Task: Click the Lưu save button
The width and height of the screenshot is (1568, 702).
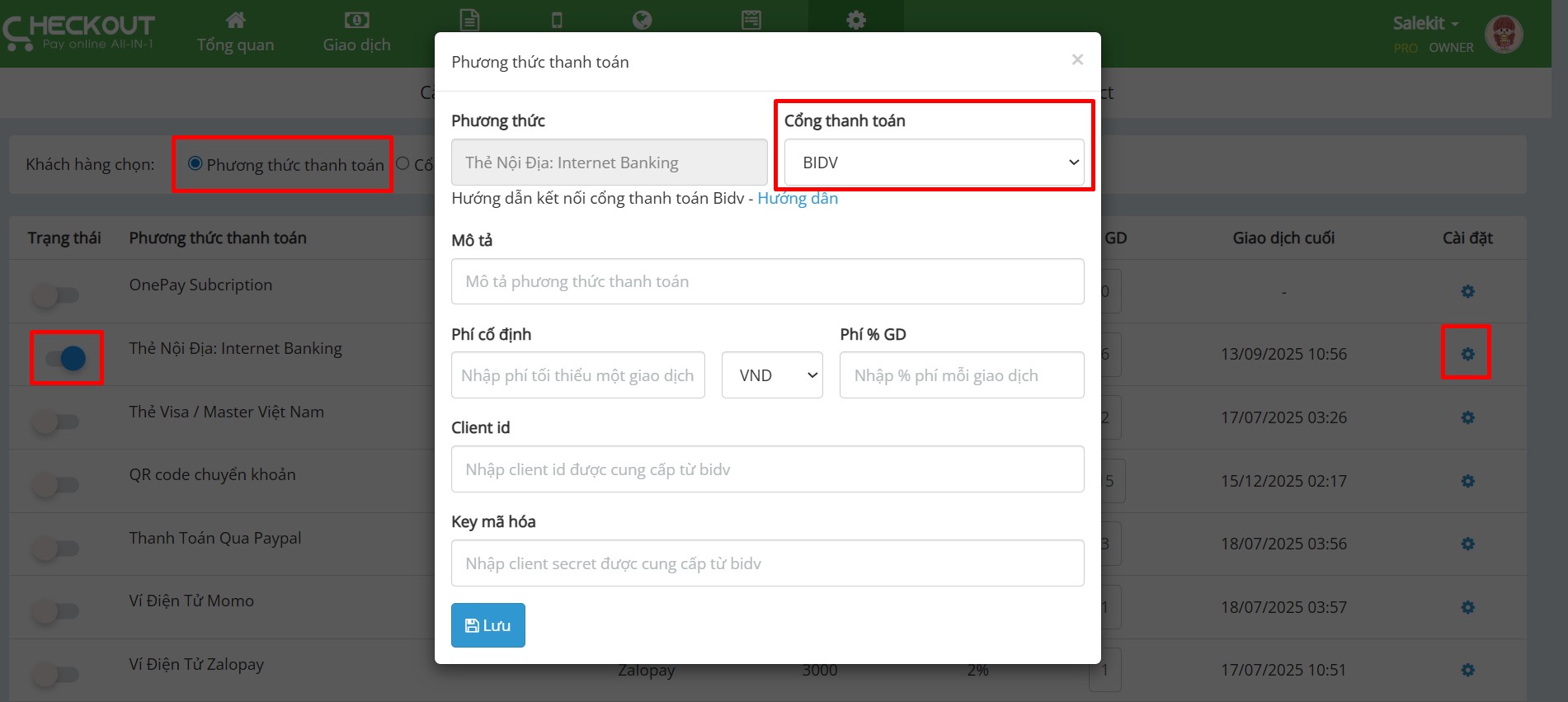Action: 487,625
